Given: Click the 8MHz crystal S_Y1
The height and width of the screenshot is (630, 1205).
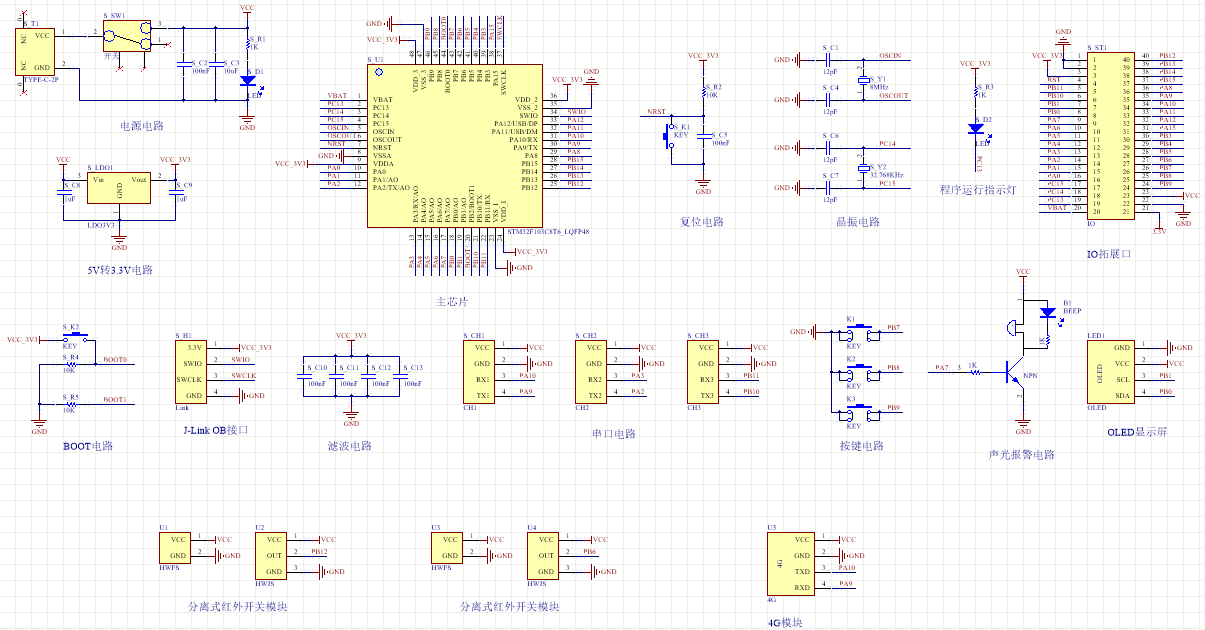Looking at the screenshot, I should point(862,78).
